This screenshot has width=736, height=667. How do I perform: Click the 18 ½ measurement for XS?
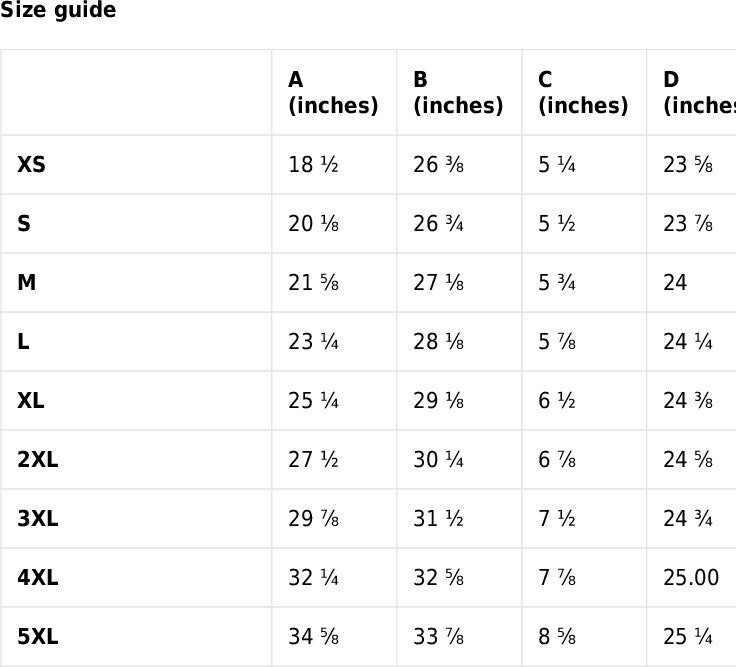tap(313, 164)
